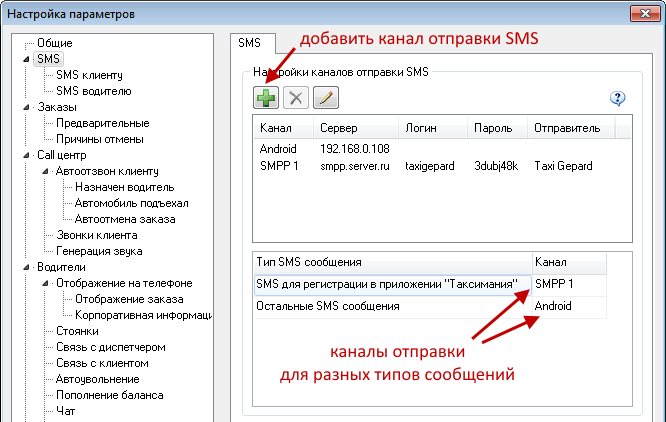Collapse the Call центр tree node
Screen dimensions: 666x422
[26, 155]
